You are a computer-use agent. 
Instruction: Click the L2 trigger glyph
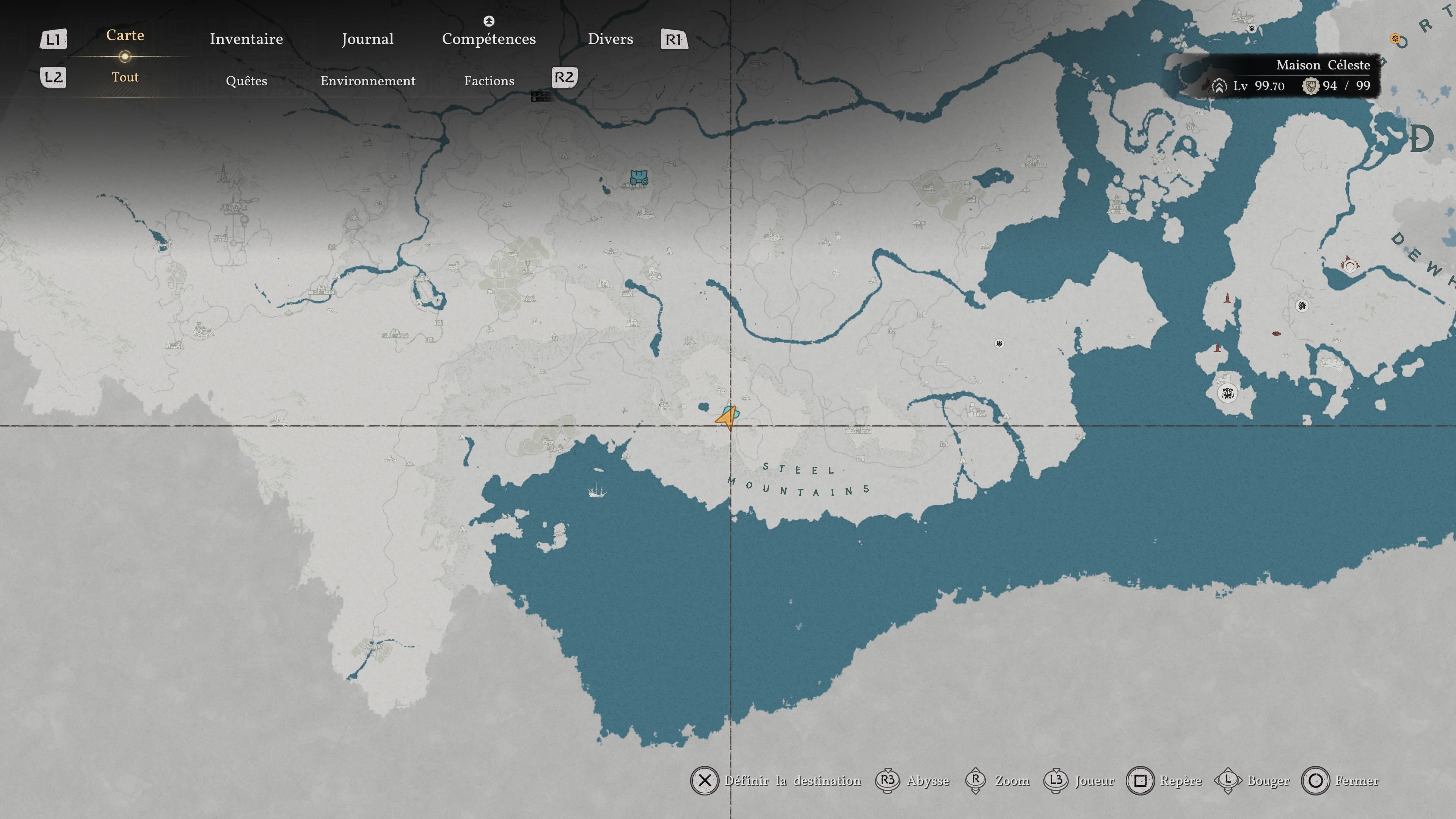pyautogui.click(x=53, y=77)
